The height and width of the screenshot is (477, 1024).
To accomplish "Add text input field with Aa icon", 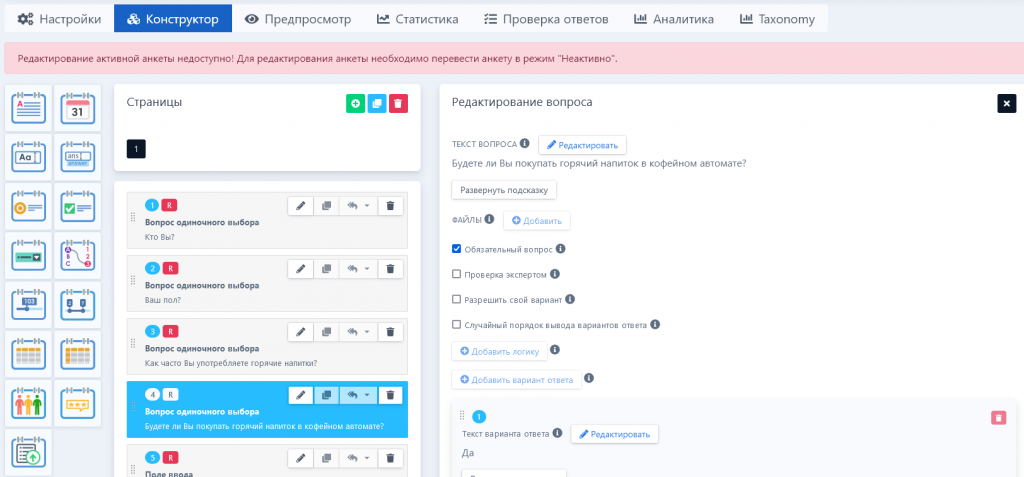I will point(28,157).
